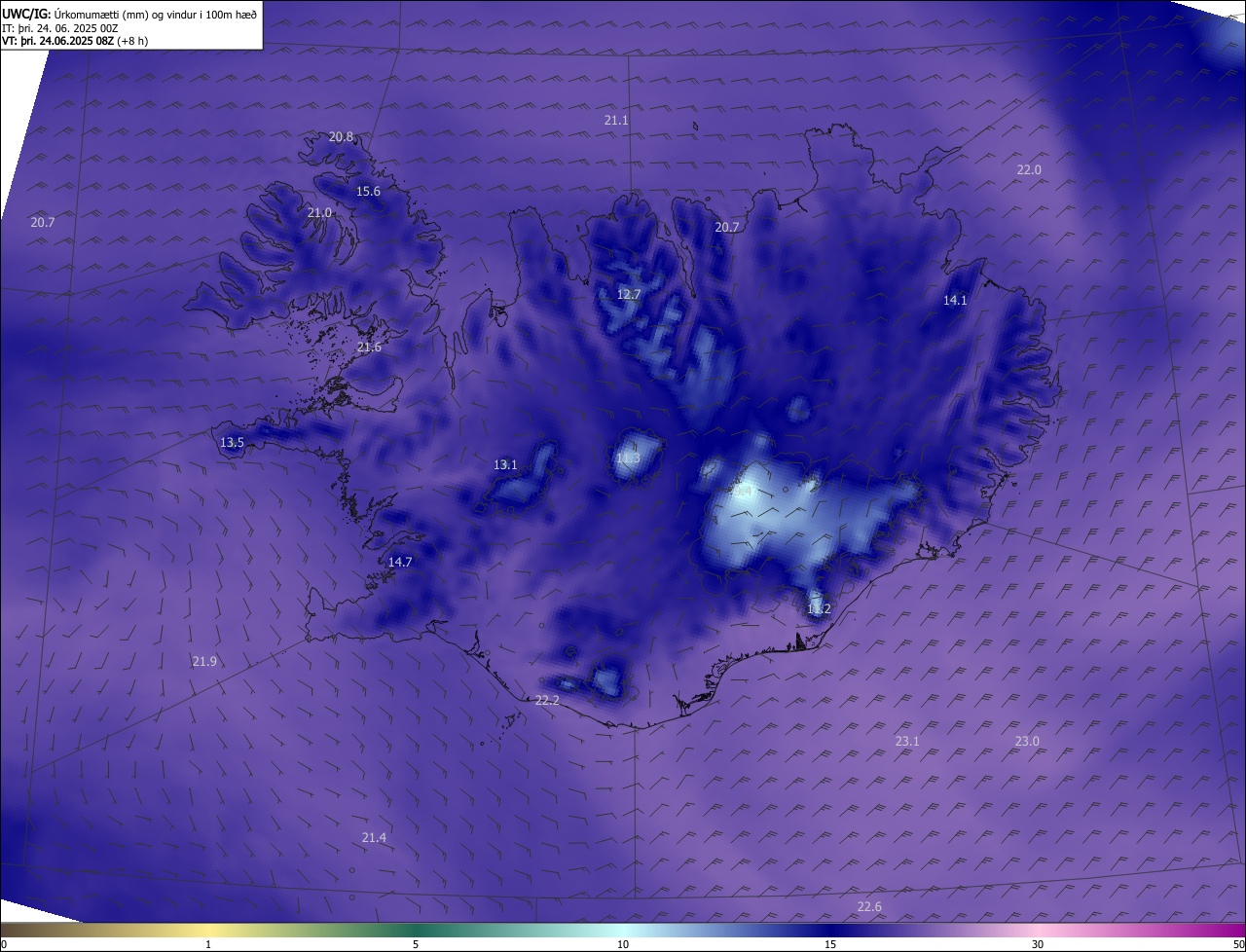Screen dimensions: 1246x952
Task: Click the 15 tick label on the colour scale
Action: point(830,944)
